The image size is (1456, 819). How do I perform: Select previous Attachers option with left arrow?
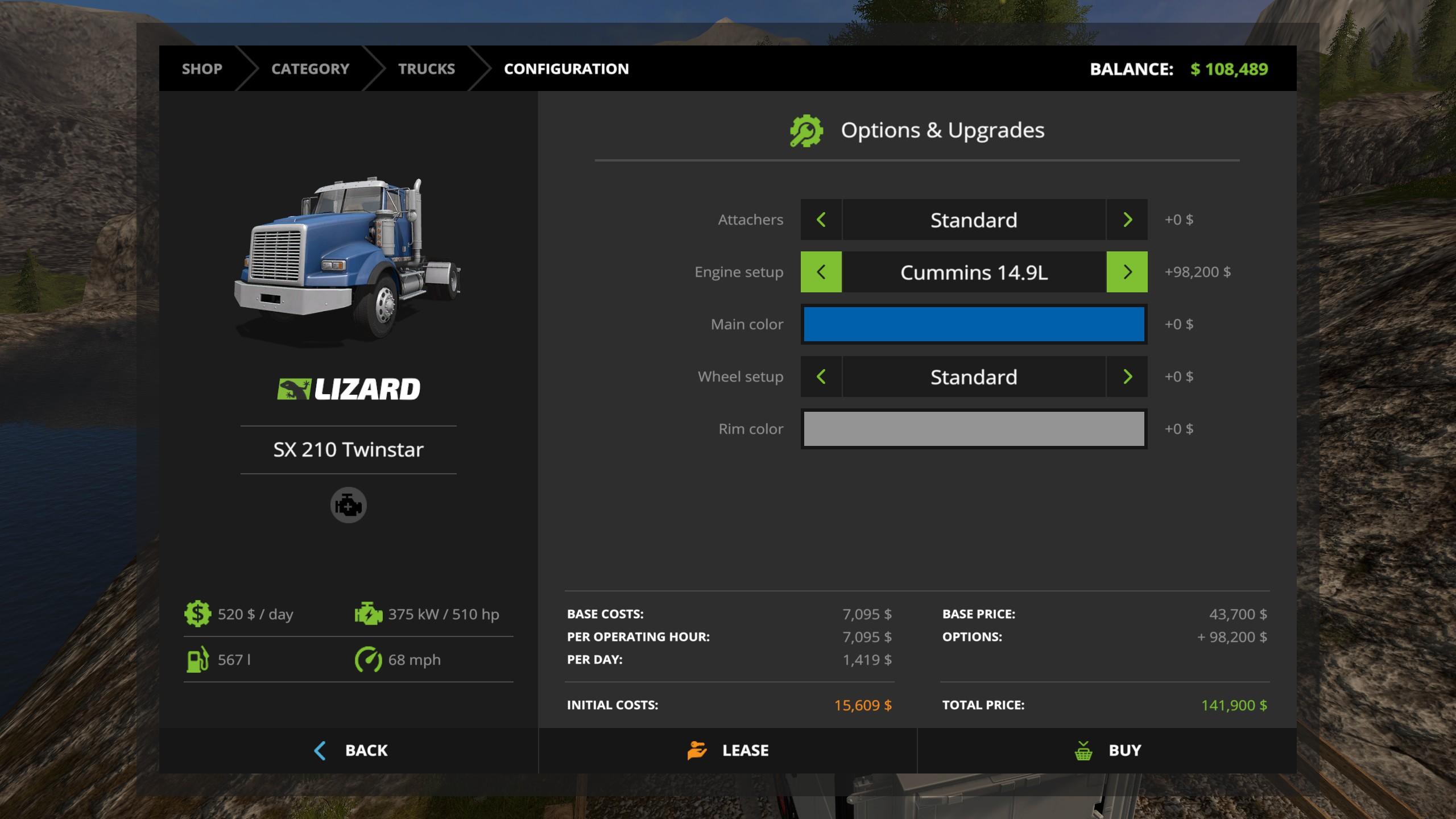coord(821,220)
